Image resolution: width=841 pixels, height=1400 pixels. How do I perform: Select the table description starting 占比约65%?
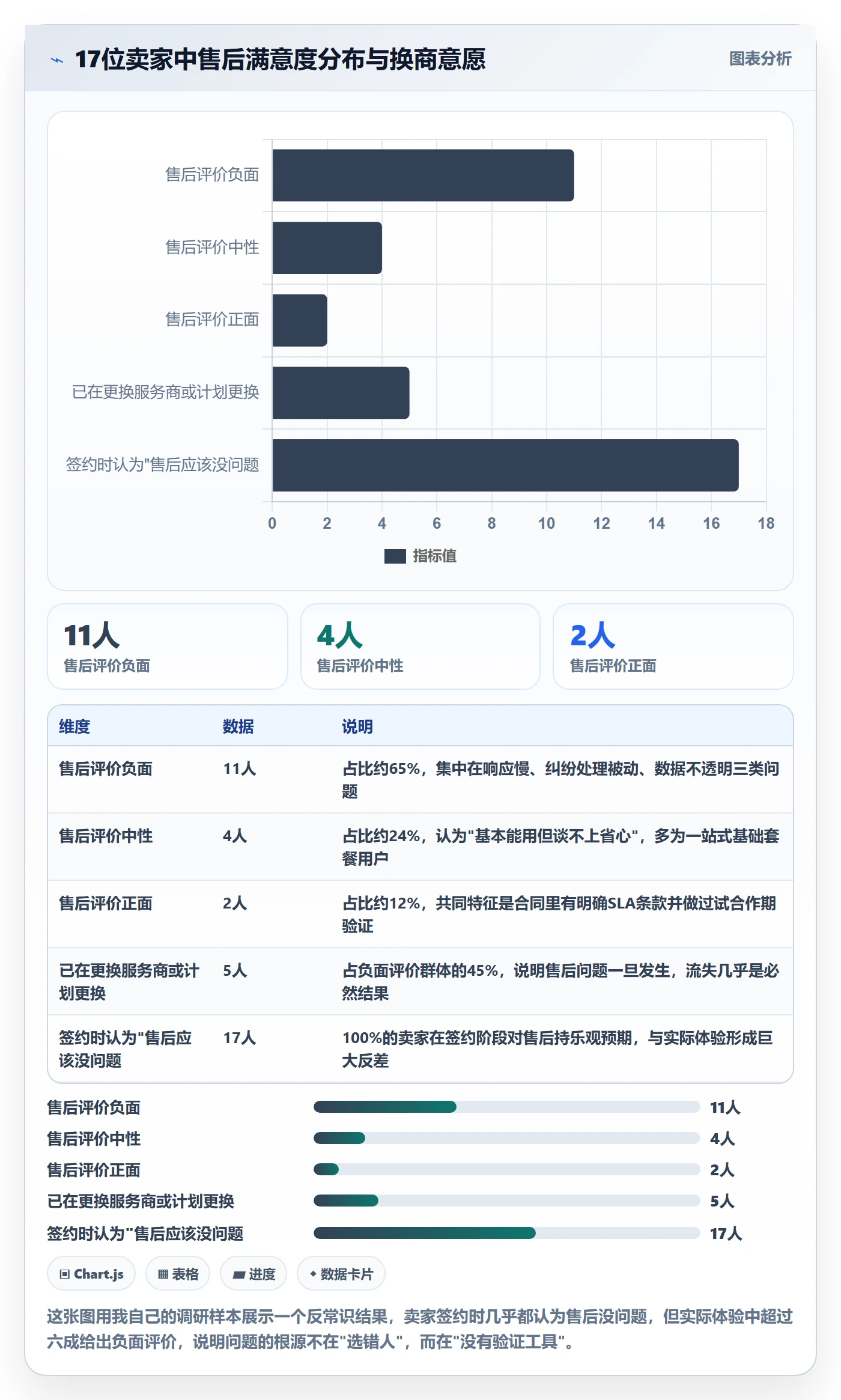(x=560, y=780)
